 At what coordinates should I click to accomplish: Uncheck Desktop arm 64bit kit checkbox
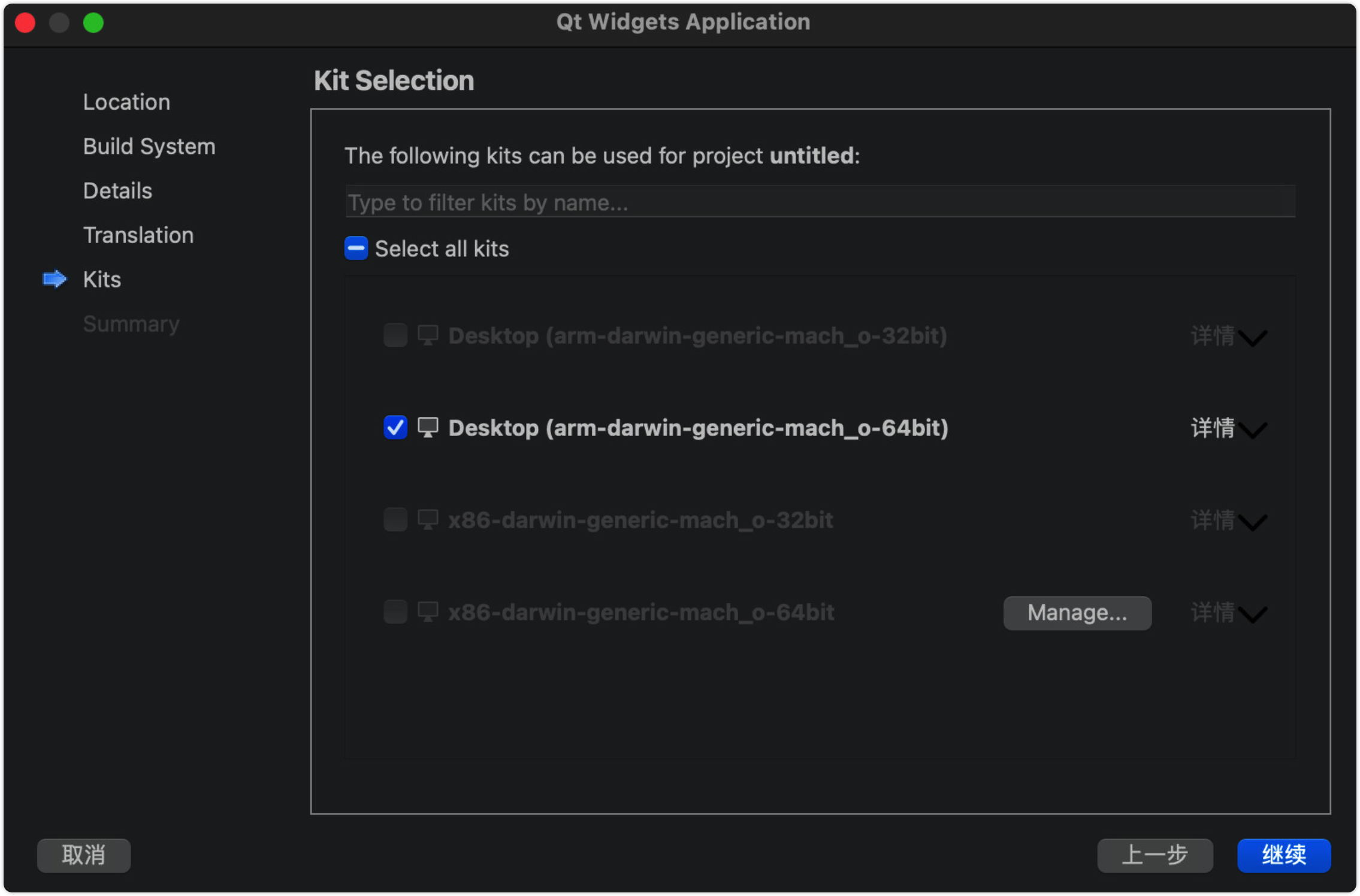pos(395,428)
